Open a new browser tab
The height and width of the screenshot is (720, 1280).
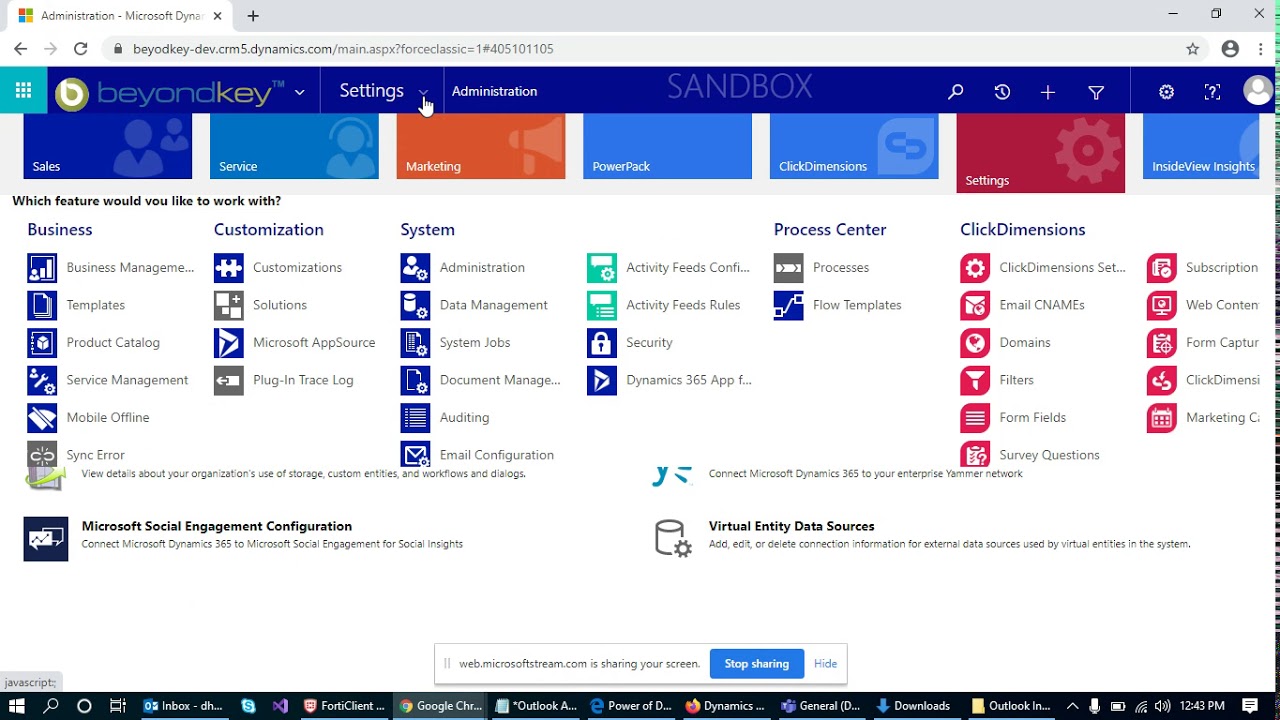point(253,16)
